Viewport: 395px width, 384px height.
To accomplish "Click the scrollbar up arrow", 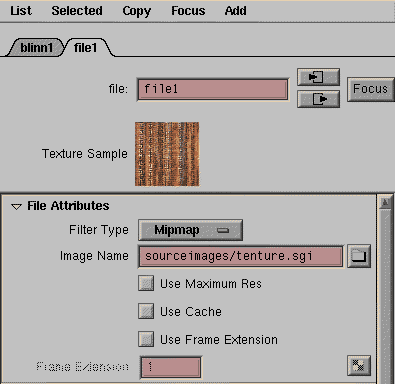I will click(x=385, y=202).
